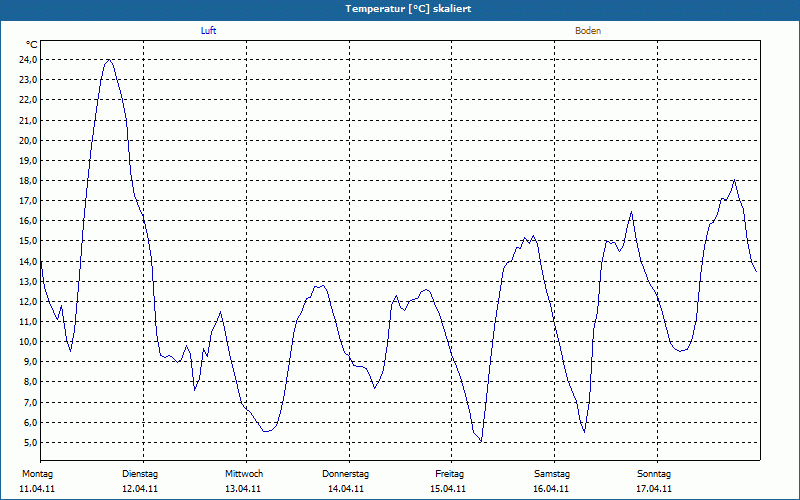Select the 19,0 axis value
Image resolution: width=800 pixels, height=500 pixels.
point(28,160)
